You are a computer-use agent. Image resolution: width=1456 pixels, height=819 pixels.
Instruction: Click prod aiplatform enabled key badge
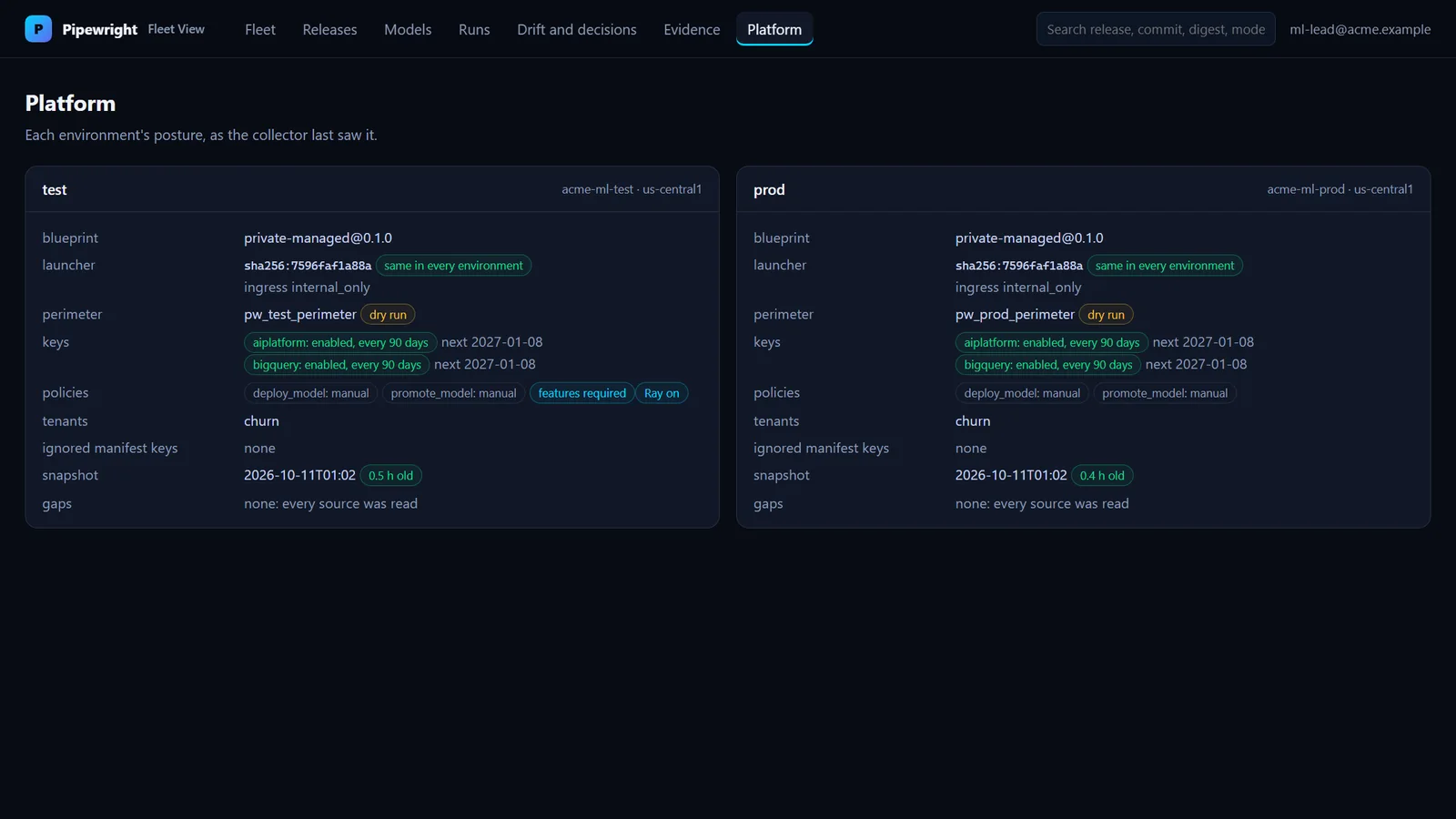tap(1051, 343)
